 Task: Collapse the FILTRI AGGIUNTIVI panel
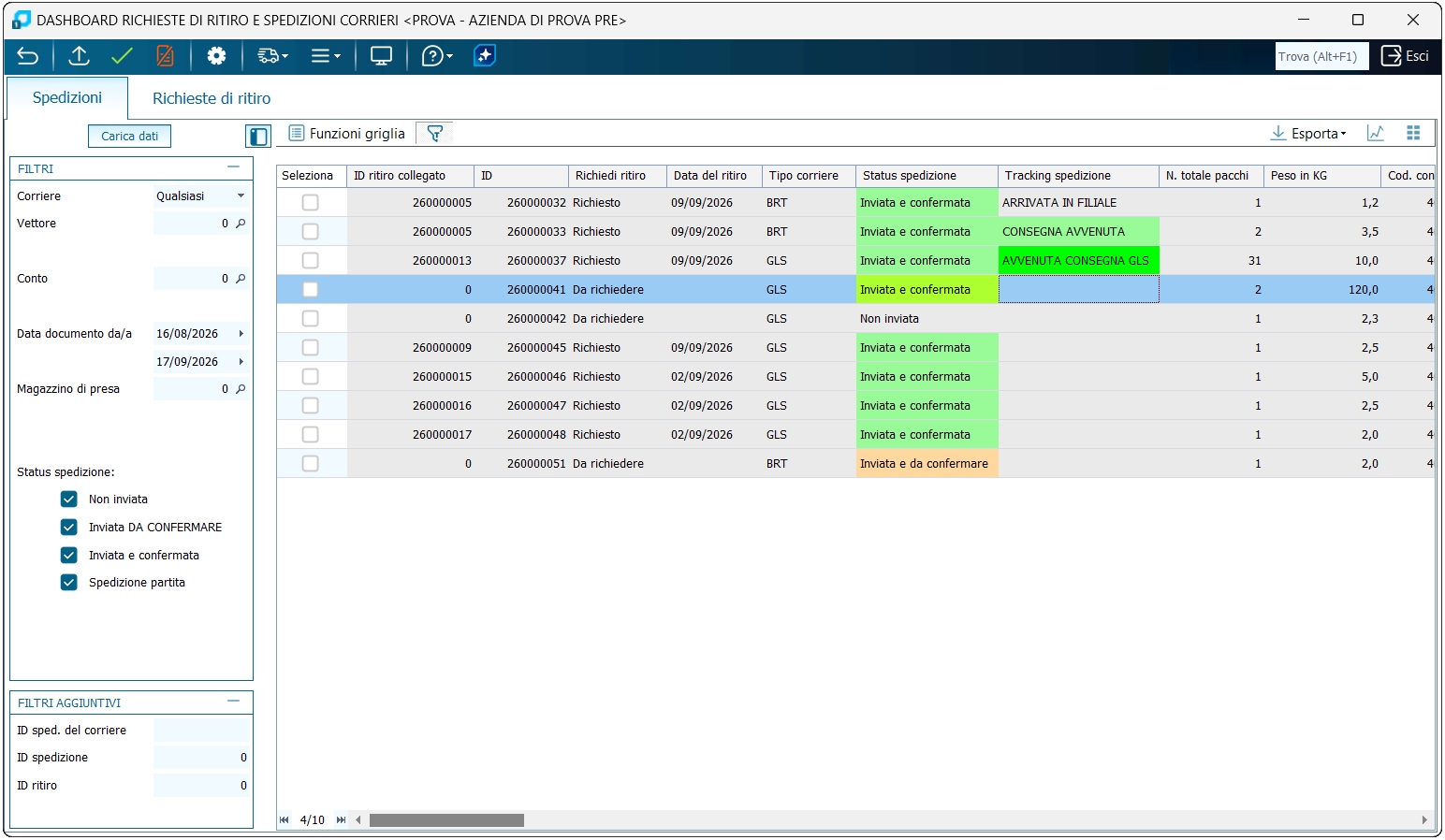(234, 702)
